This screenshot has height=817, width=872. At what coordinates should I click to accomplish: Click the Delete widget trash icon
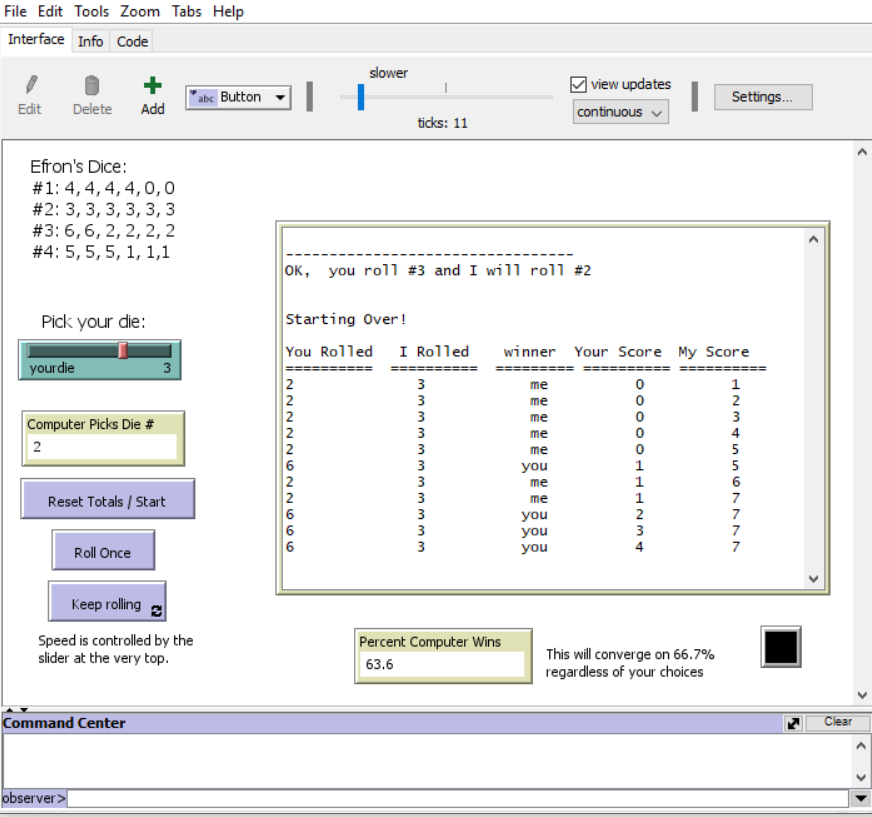pyautogui.click(x=91, y=87)
